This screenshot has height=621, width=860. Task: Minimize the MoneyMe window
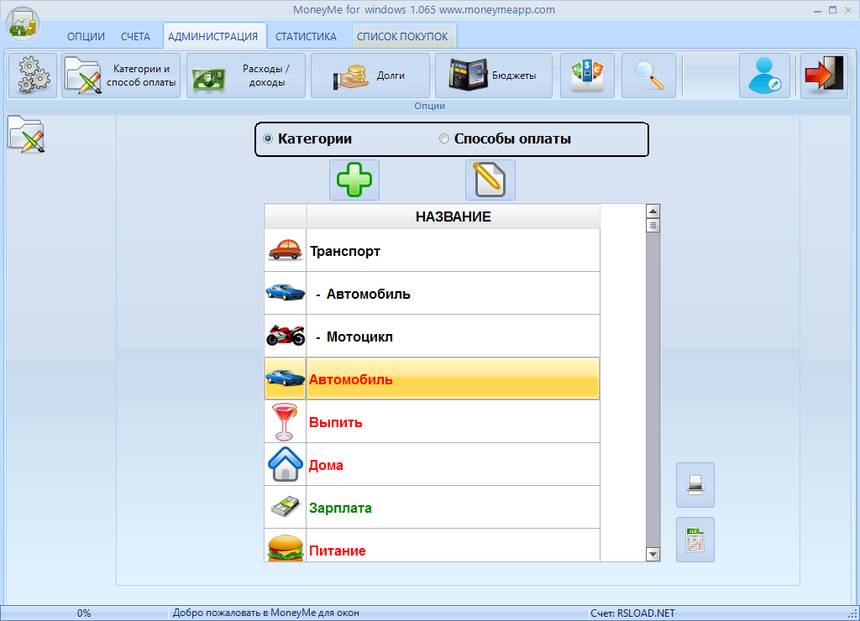tap(818, 10)
